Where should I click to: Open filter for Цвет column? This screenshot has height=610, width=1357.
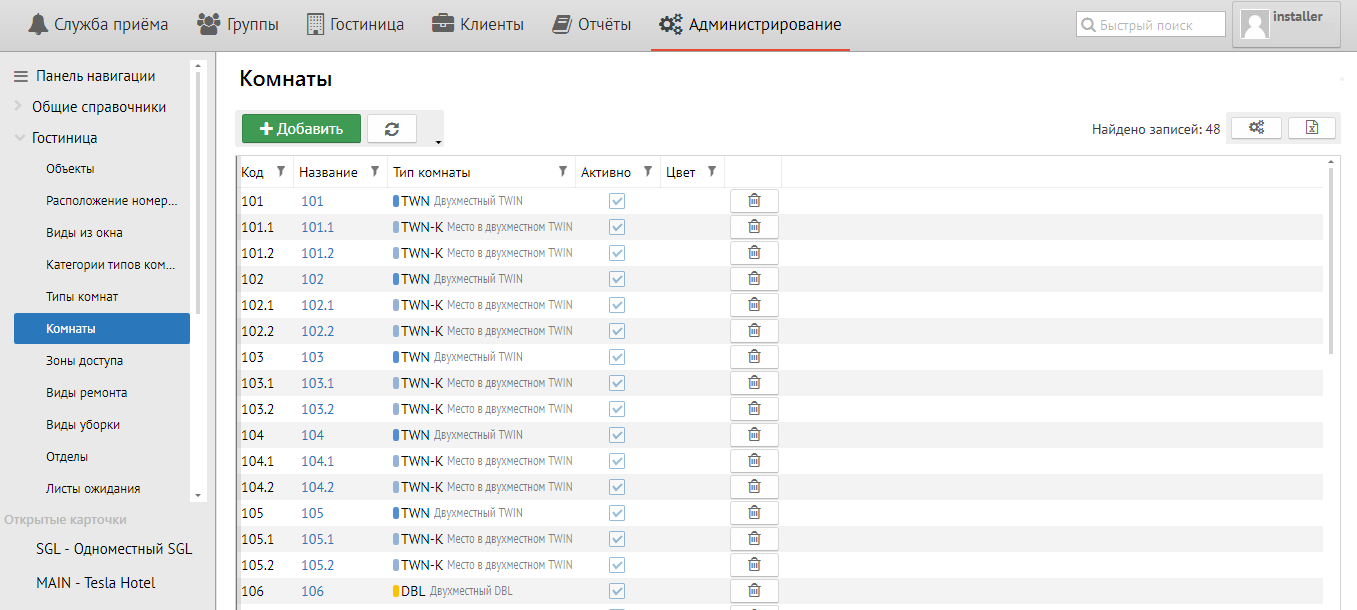pyautogui.click(x=712, y=171)
